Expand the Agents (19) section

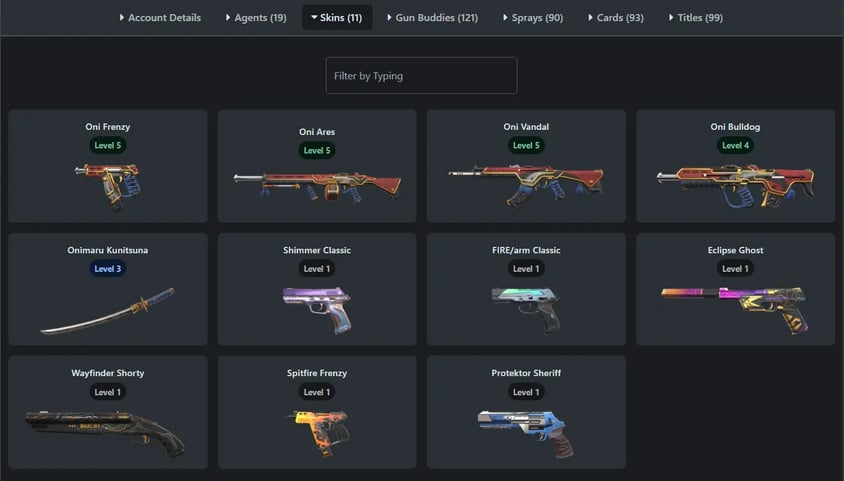(x=256, y=18)
